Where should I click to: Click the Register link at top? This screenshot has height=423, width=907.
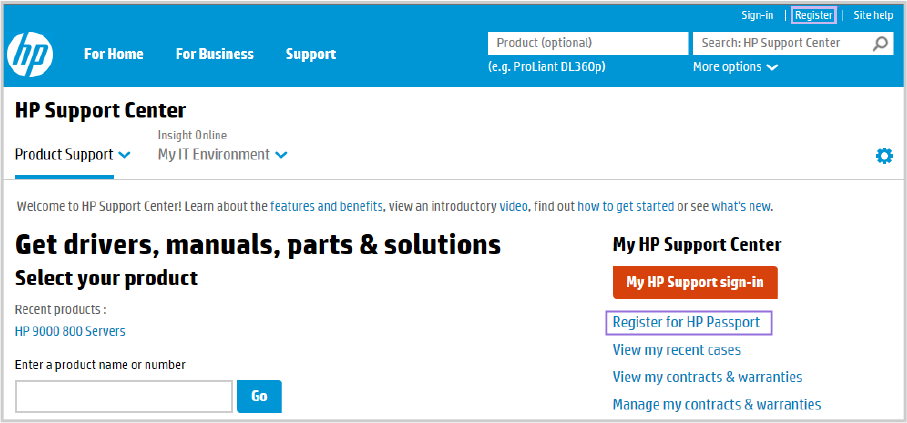point(813,16)
